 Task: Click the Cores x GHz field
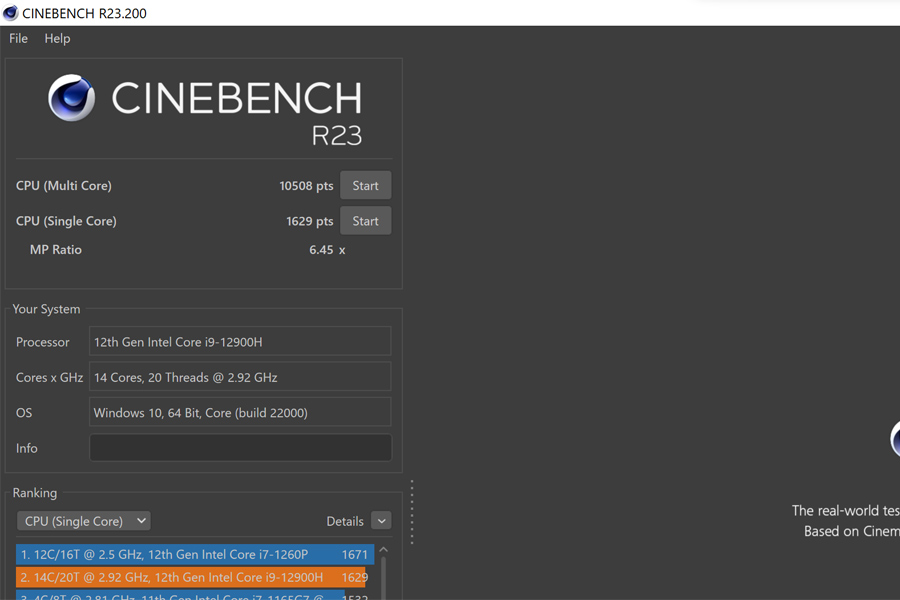pyautogui.click(x=240, y=377)
